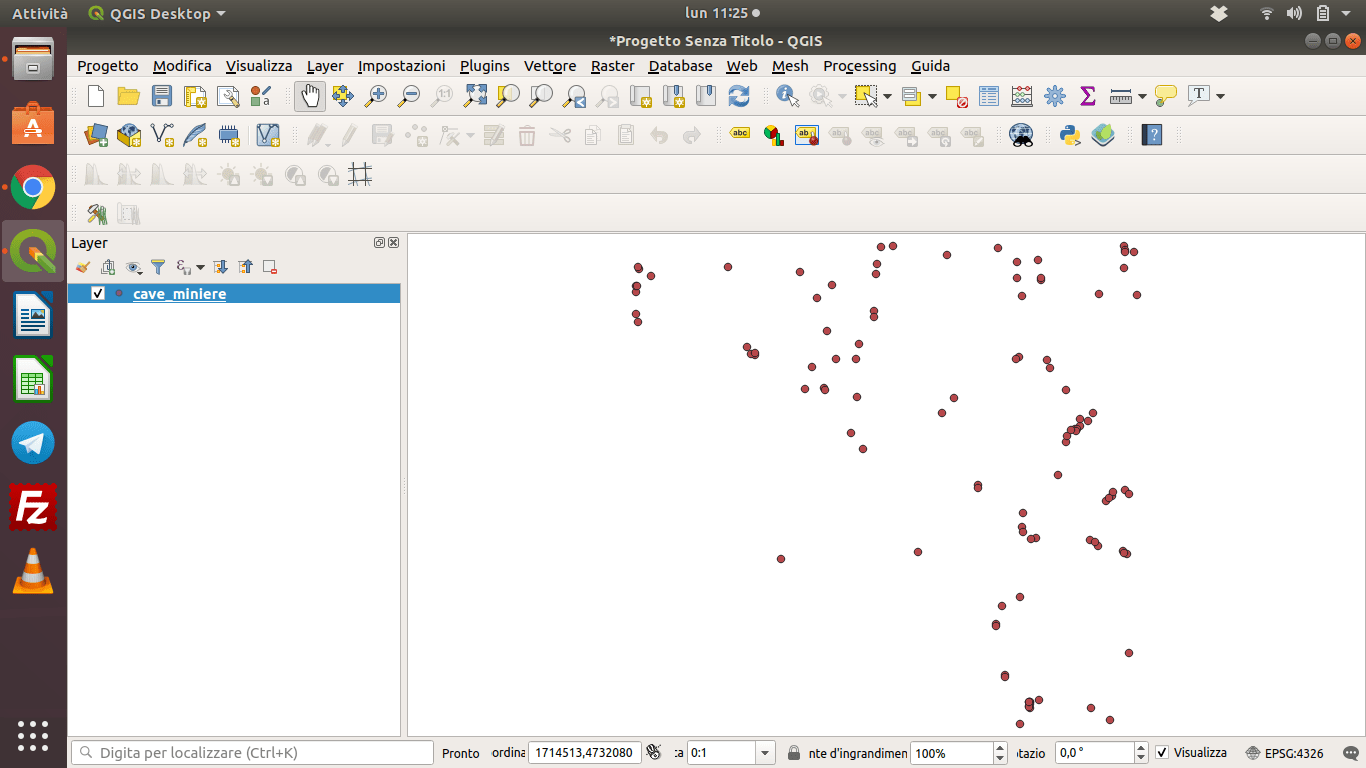Open the GRASS tools icon
1366x768 pixels.
point(97,213)
